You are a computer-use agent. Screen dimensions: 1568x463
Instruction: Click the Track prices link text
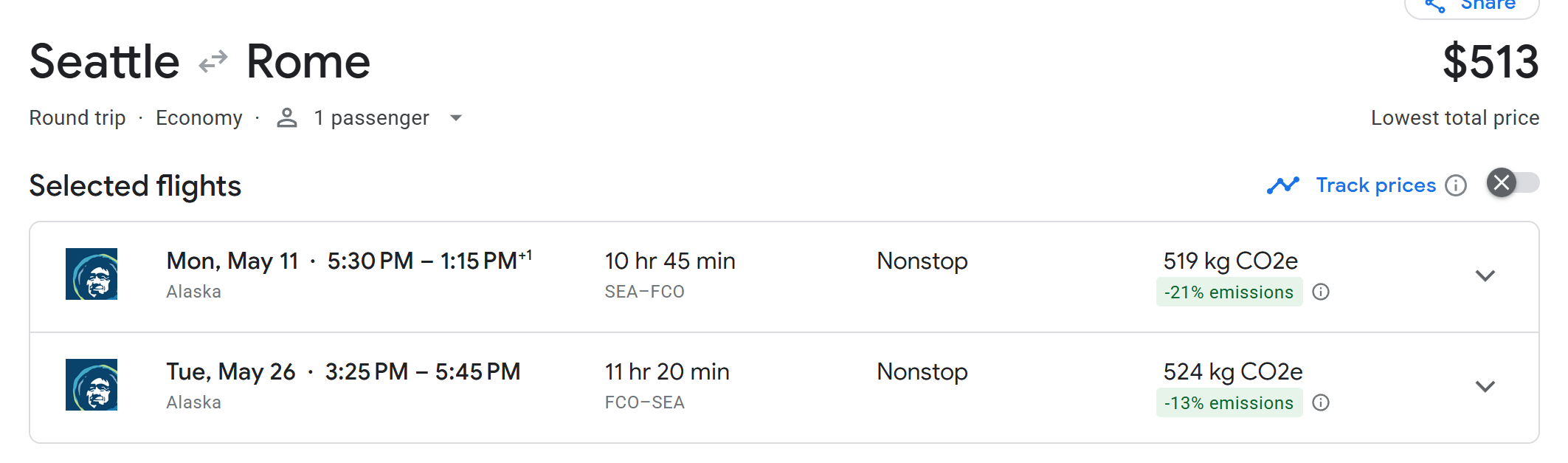(x=1375, y=185)
